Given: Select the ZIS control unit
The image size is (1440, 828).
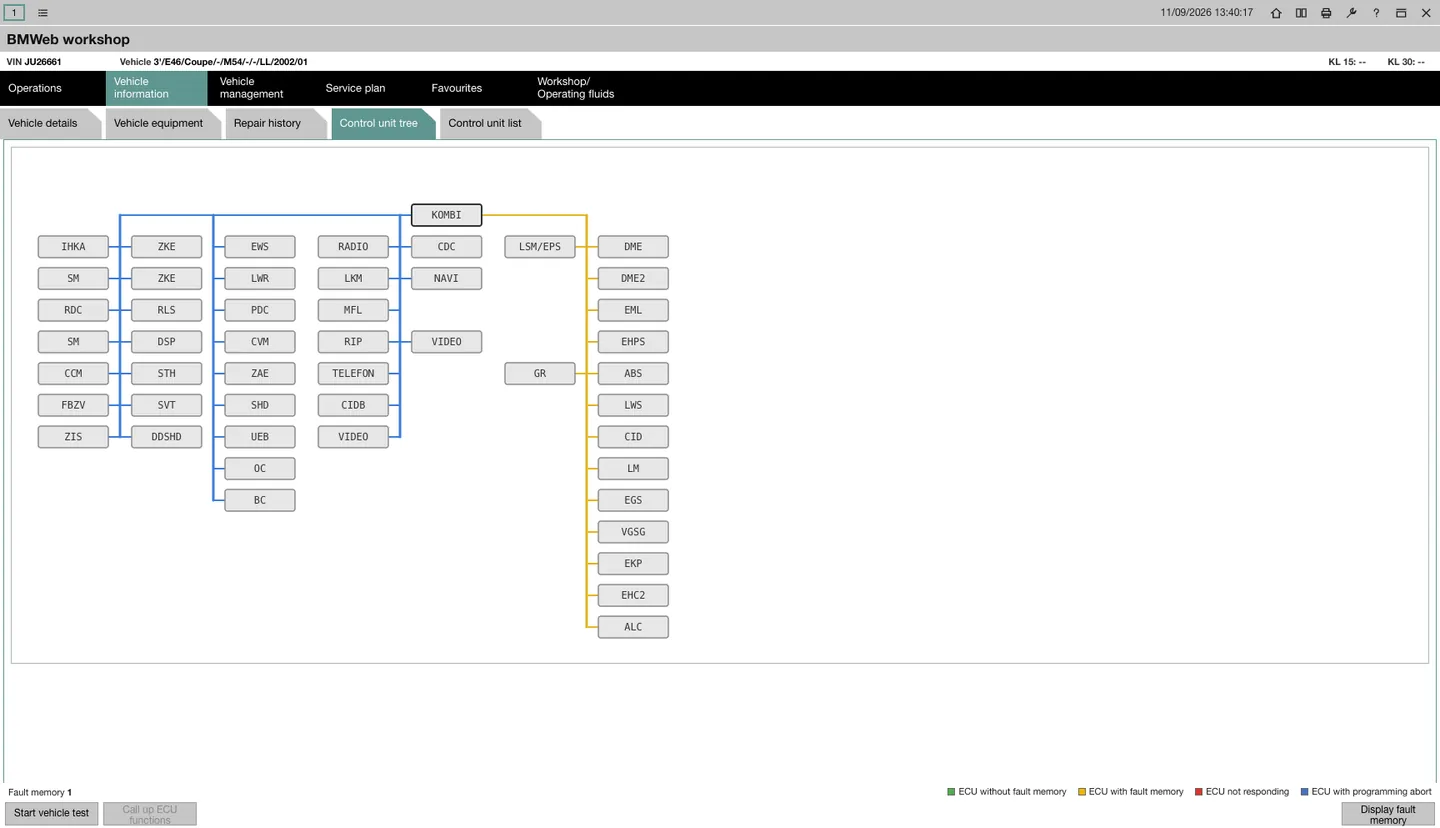Looking at the screenshot, I should pos(73,437).
